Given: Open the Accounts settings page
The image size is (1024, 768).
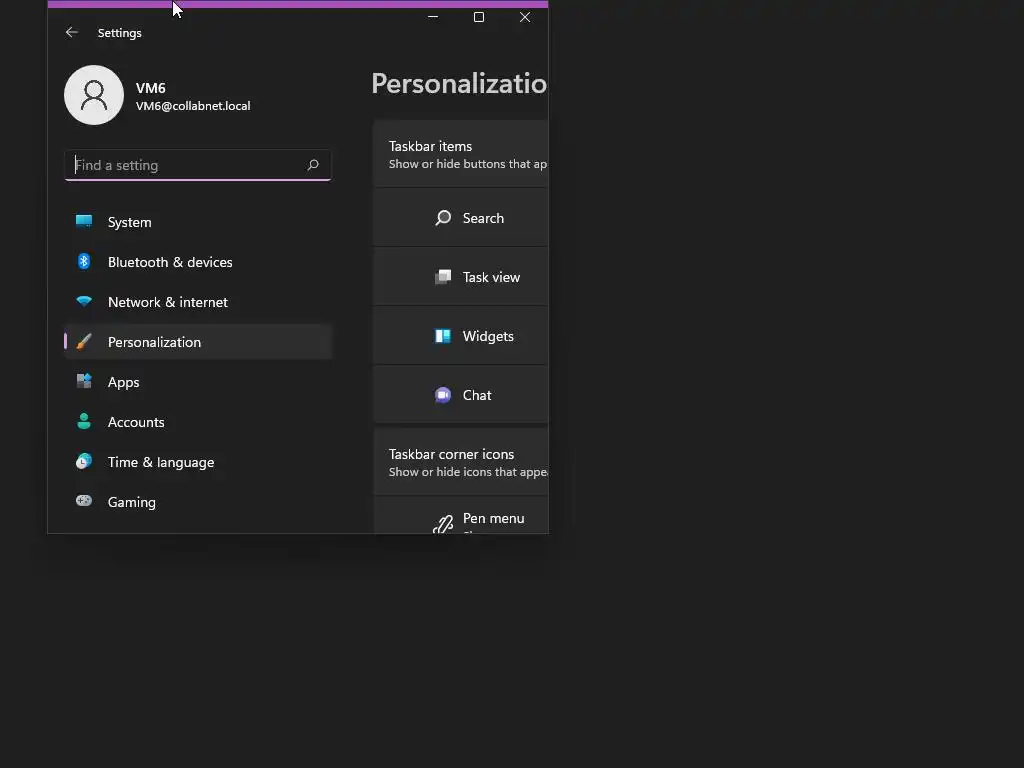Looking at the screenshot, I should tap(136, 422).
